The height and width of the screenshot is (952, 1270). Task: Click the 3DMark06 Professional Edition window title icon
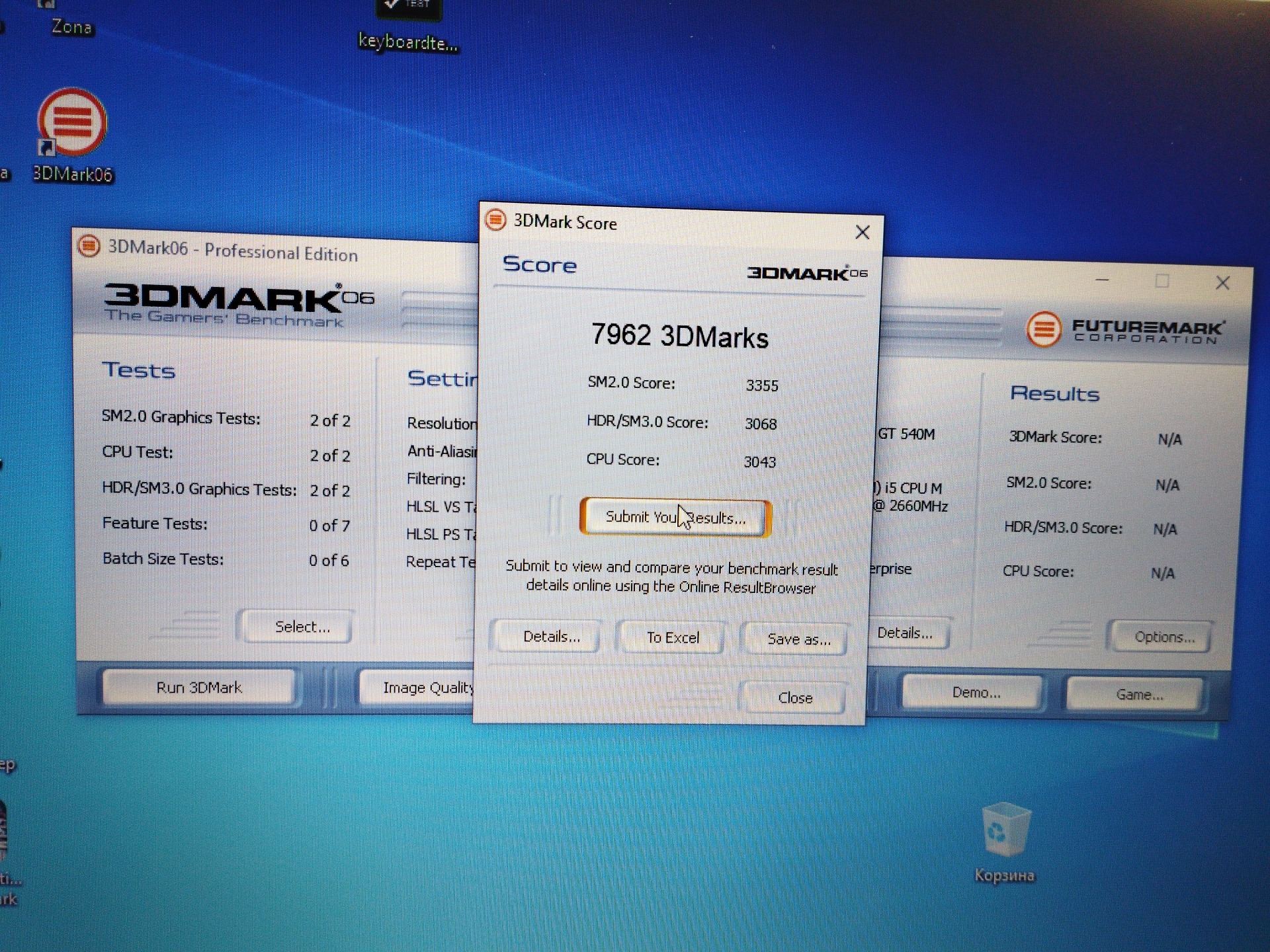(x=89, y=246)
